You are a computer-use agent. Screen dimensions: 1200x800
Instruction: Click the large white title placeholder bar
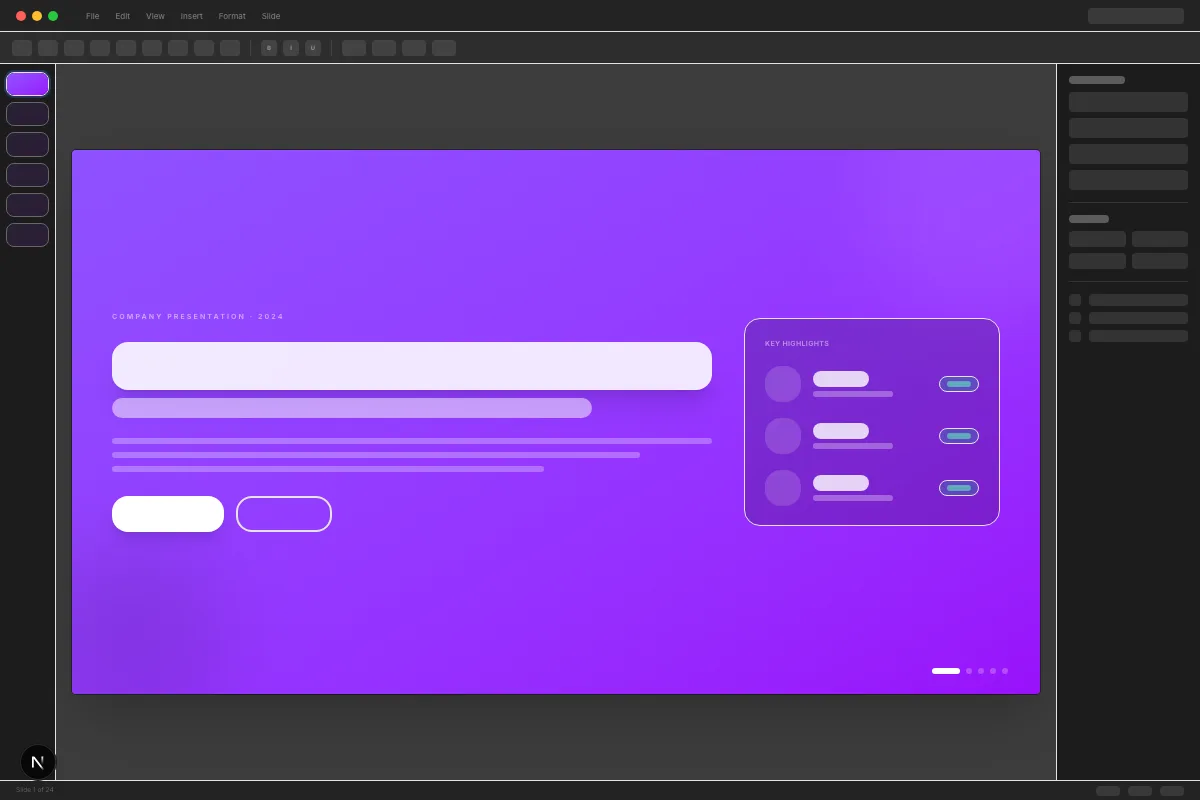click(412, 366)
